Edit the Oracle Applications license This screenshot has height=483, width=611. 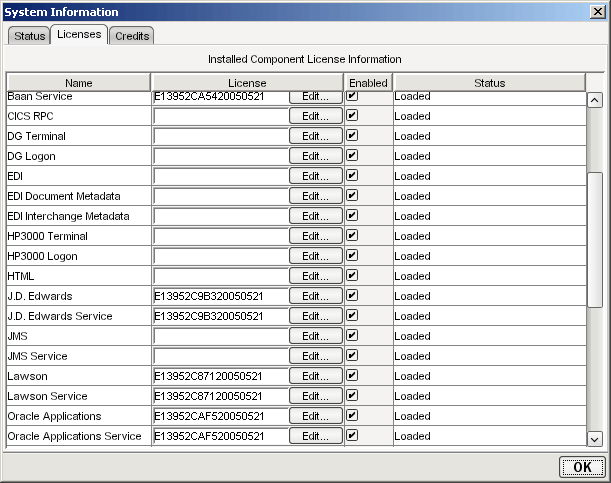click(x=316, y=416)
